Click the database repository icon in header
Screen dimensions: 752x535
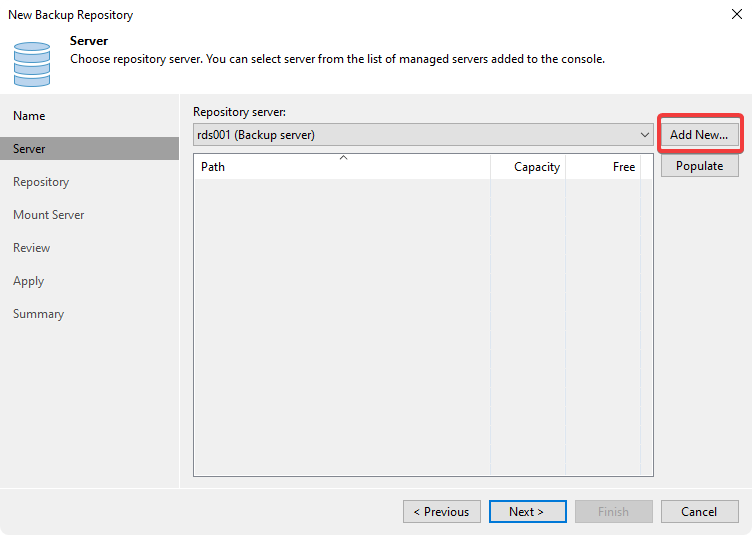(31, 62)
